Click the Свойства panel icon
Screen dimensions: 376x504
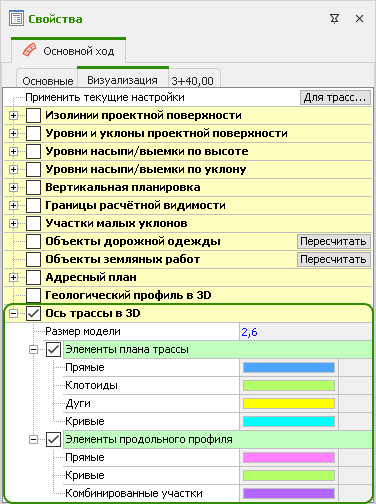[x=16, y=19]
